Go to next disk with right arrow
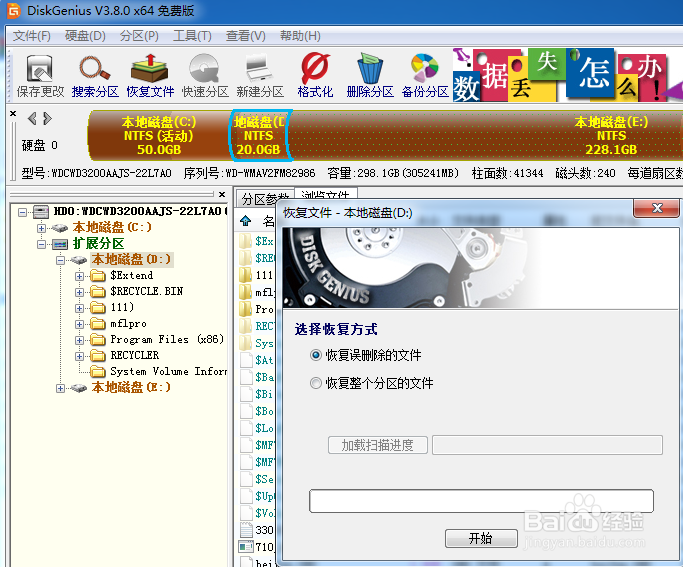This screenshot has width=683, height=567. pyautogui.click(x=47, y=118)
